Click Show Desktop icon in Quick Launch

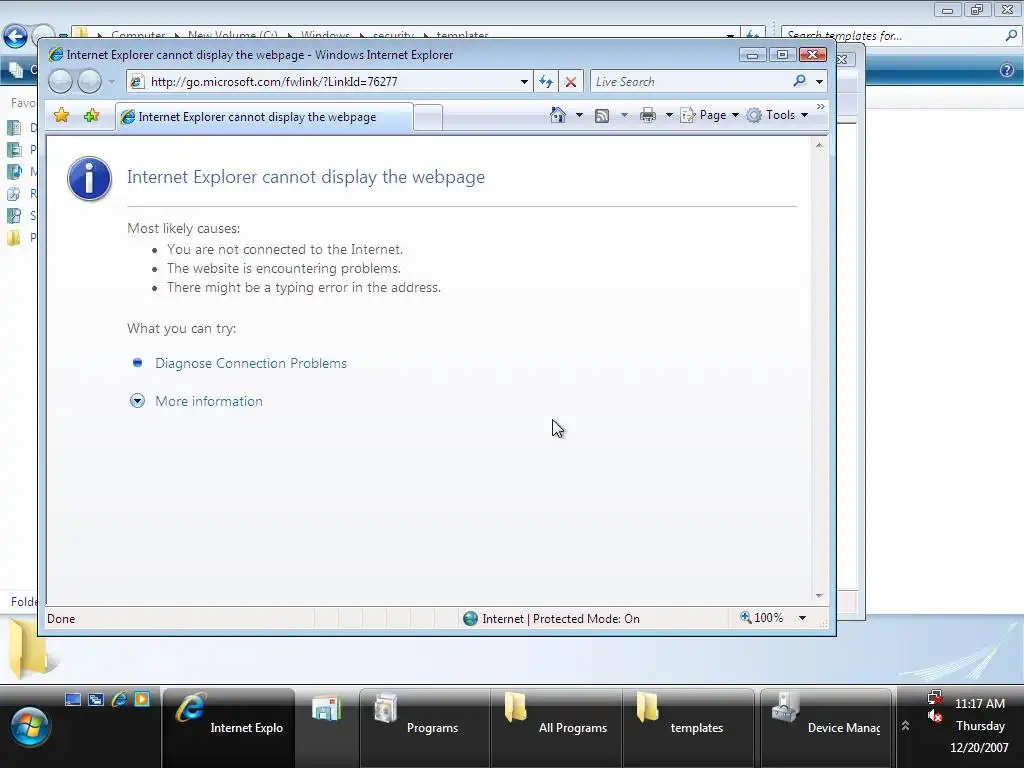tap(73, 699)
